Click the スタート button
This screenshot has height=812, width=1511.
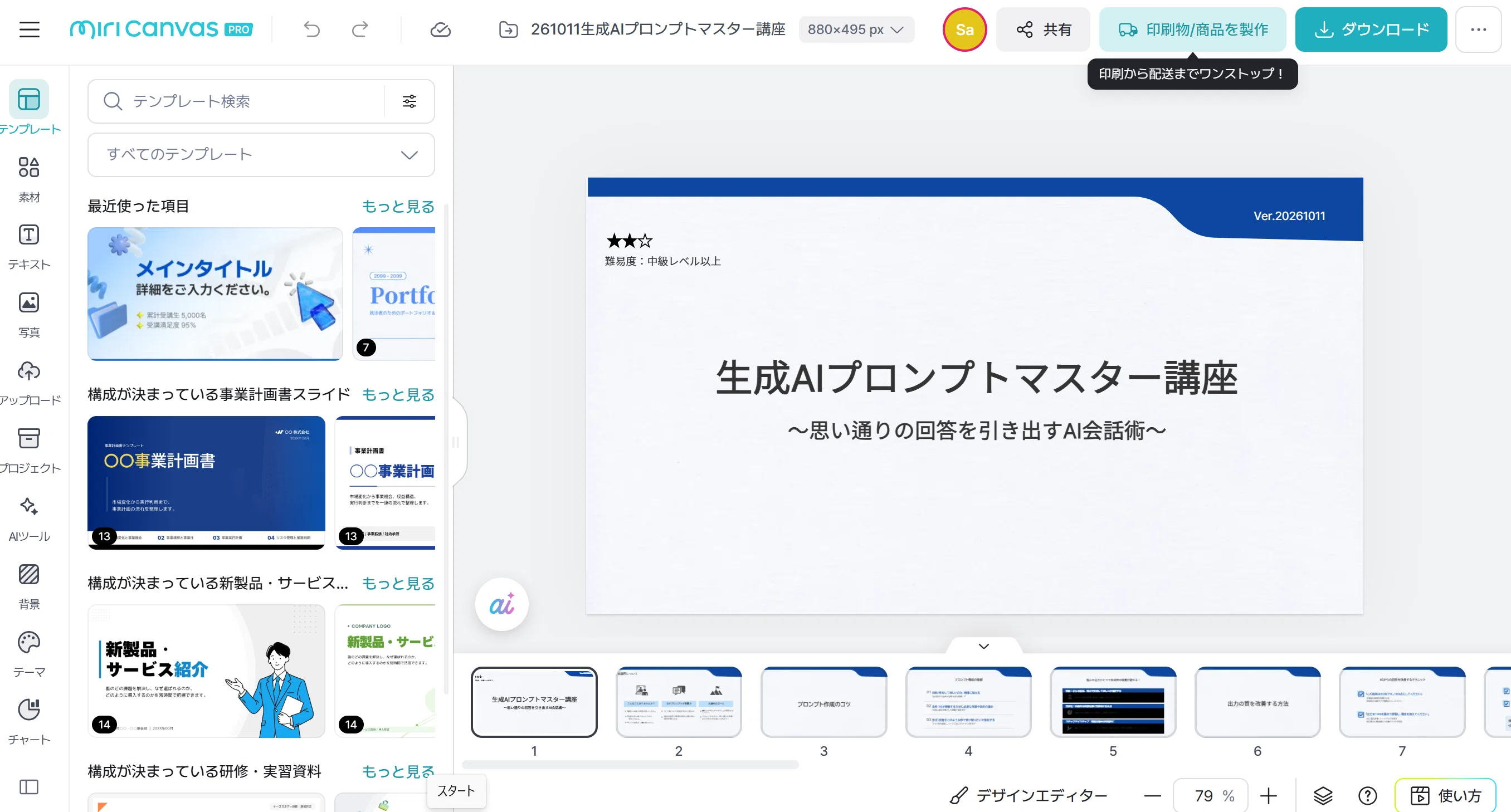click(x=456, y=791)
